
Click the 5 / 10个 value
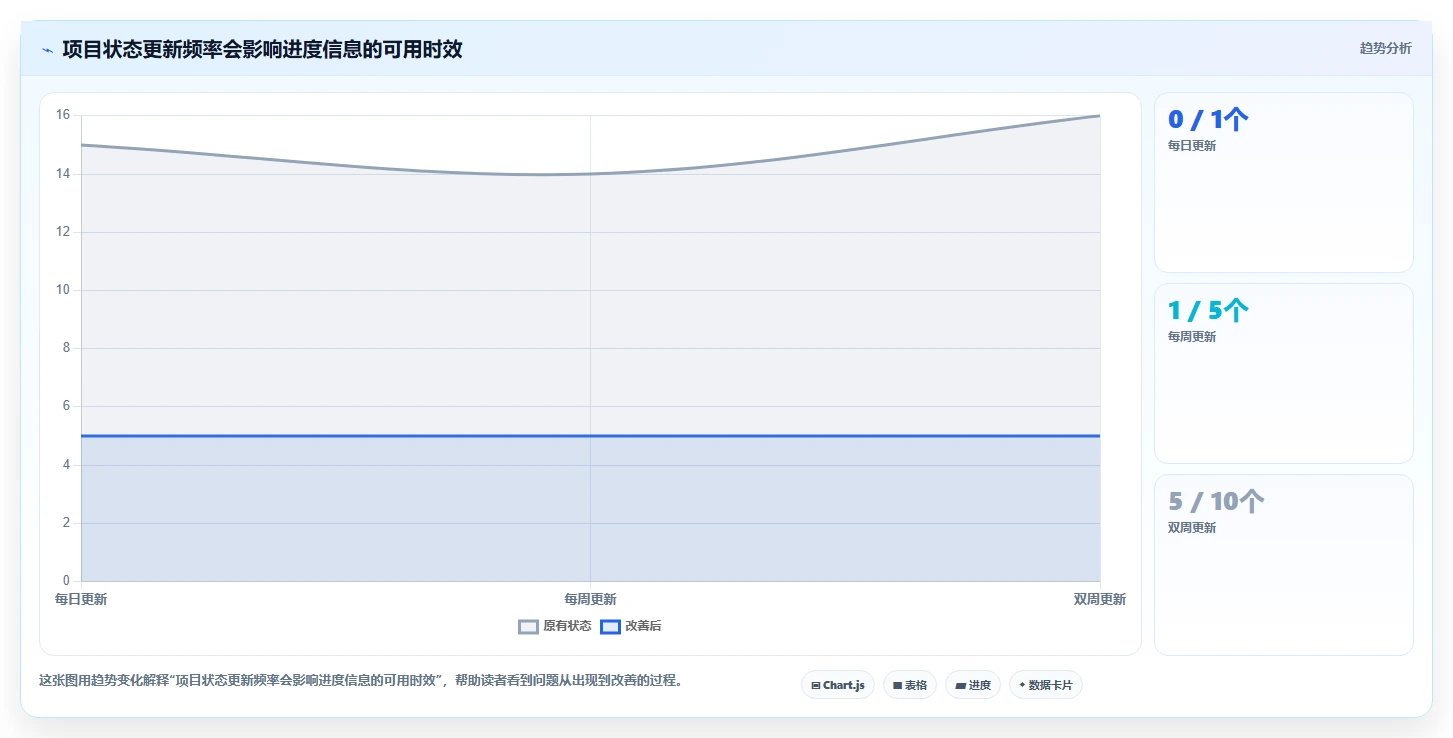(1216, 502)
